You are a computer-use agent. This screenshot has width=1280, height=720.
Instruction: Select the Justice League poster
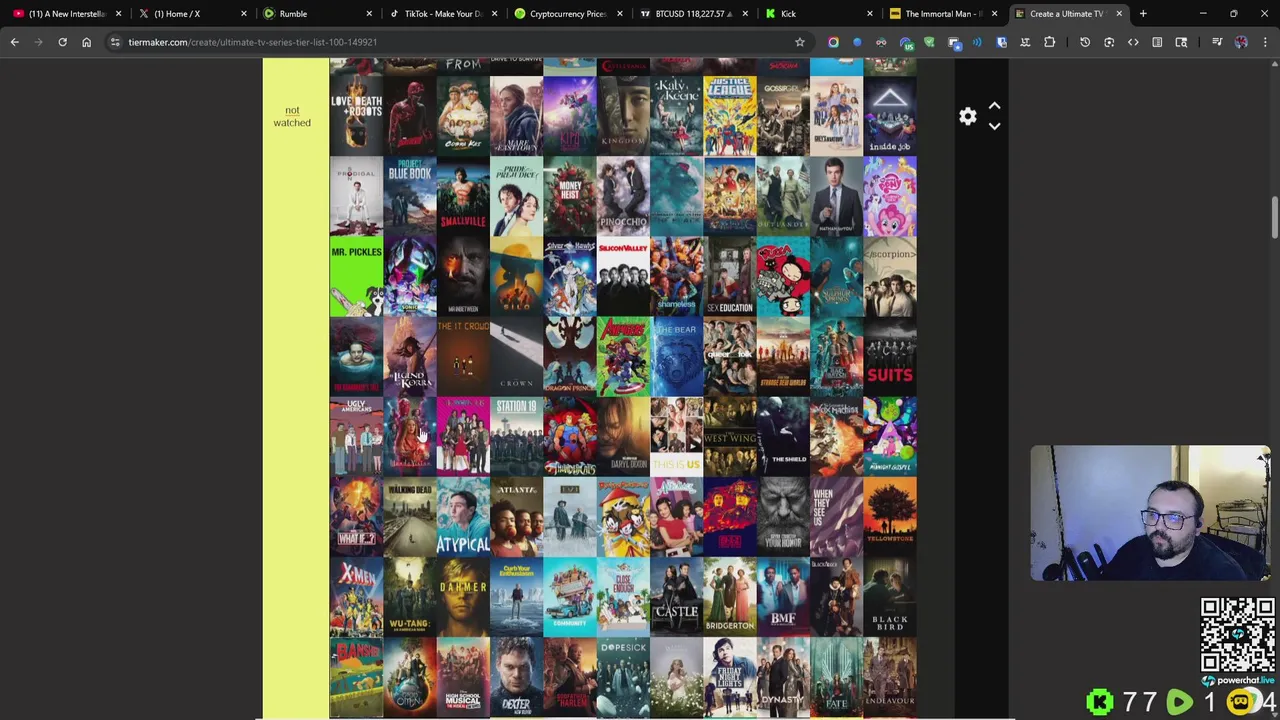[730, 116]
